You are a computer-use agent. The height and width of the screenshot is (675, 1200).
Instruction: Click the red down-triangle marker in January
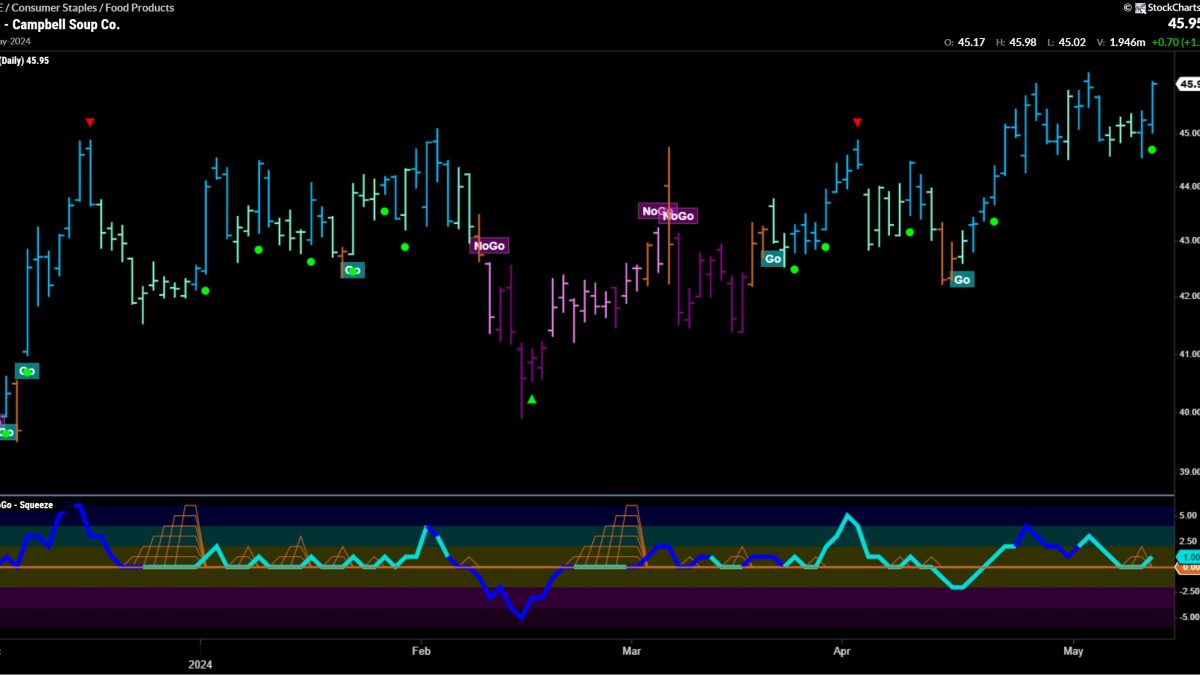[90, 122]
